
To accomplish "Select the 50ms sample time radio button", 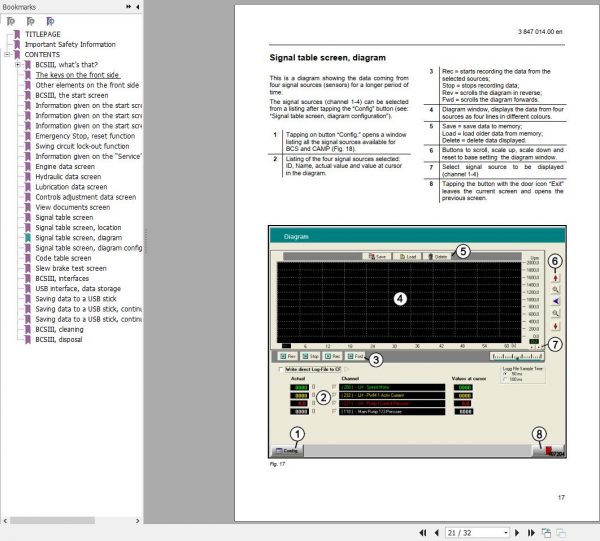I will [505, 374].
